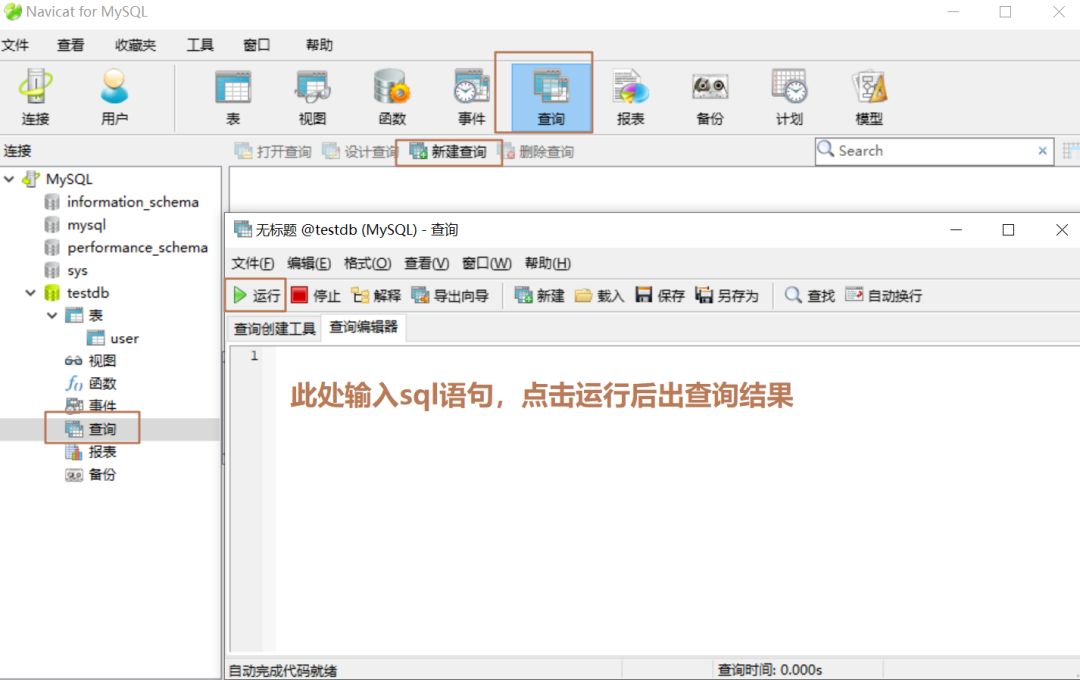The width and height of the screenshot is (1080, 680).
Task: Open 文件 menu in main window
Action: point(15,45)
